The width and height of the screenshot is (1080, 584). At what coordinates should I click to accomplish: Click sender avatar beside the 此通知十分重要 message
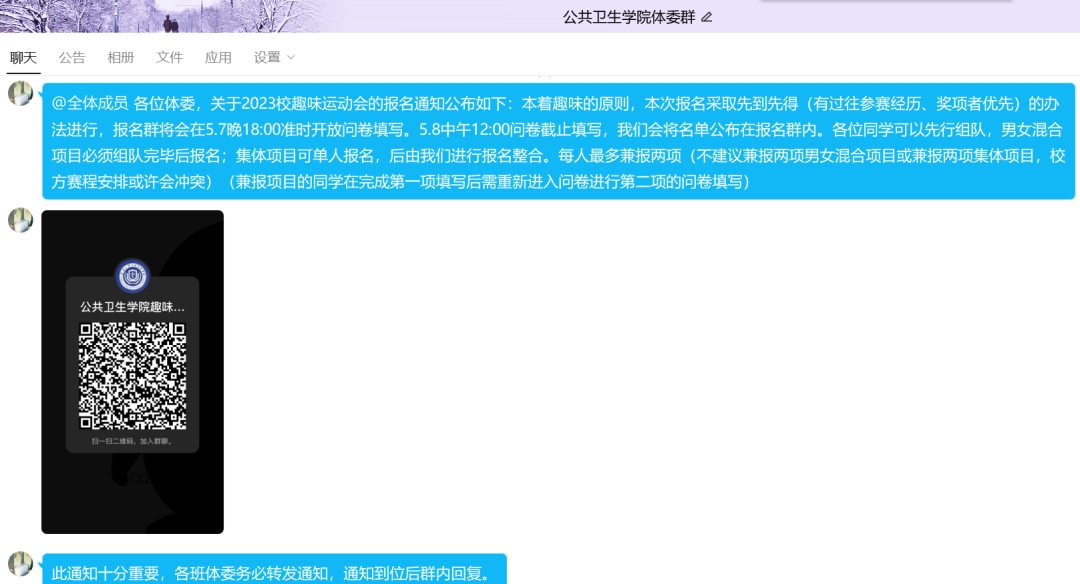click(x=21, y=563)
